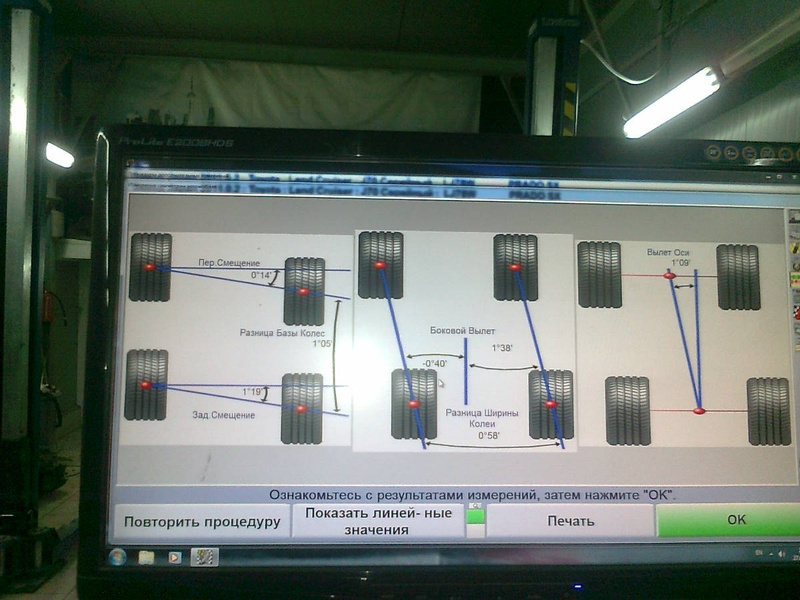Click the "Печать" button
The height and width of the screenshot is (600, 800).
click(570, 521)
